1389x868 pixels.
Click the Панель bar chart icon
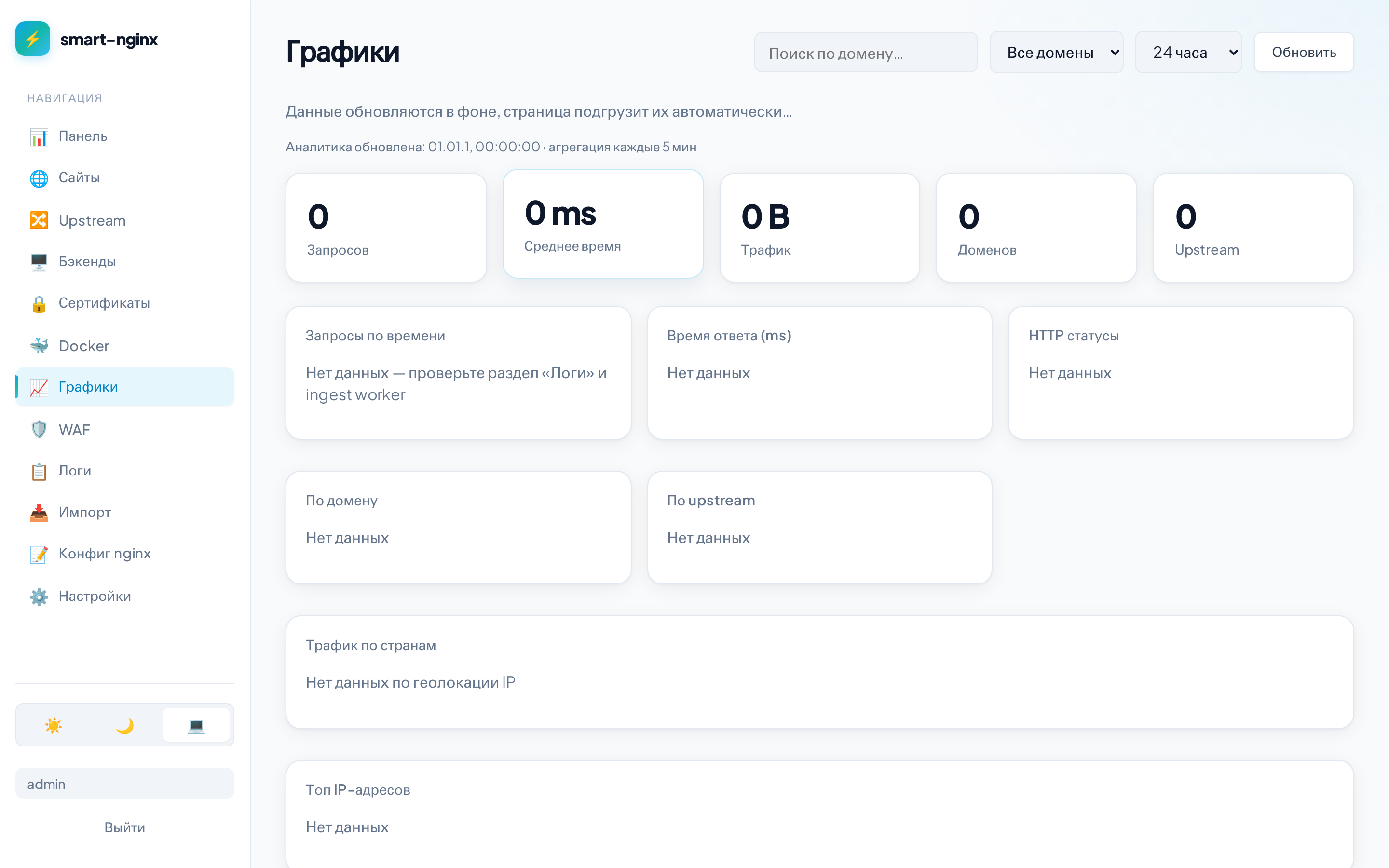coord(39,136)
